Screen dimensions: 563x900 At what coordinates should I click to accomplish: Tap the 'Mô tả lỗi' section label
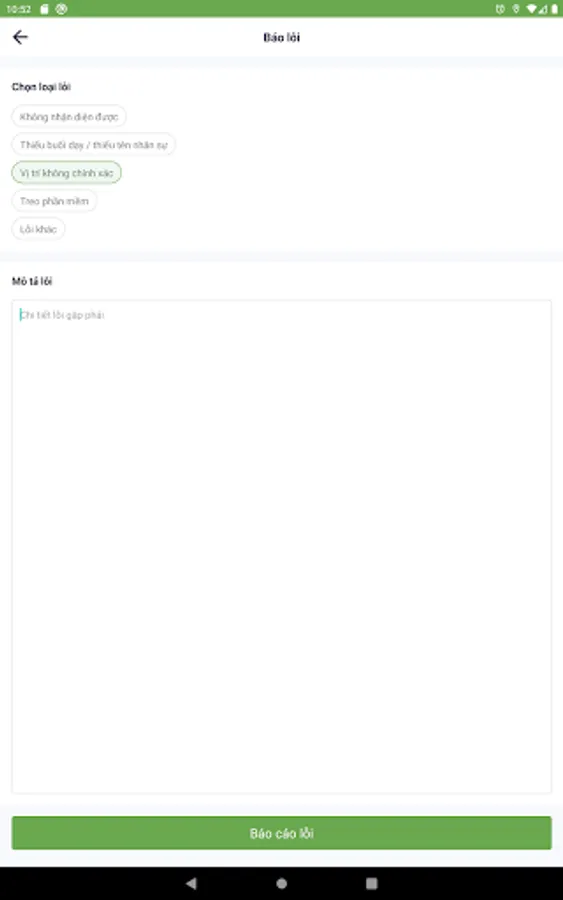tap(32, 281)
